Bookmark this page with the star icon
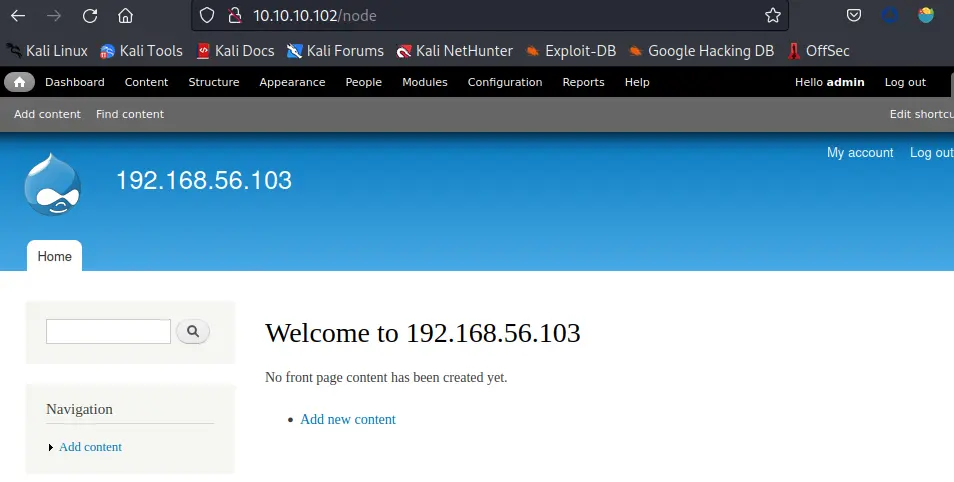 tap(773, 15)
